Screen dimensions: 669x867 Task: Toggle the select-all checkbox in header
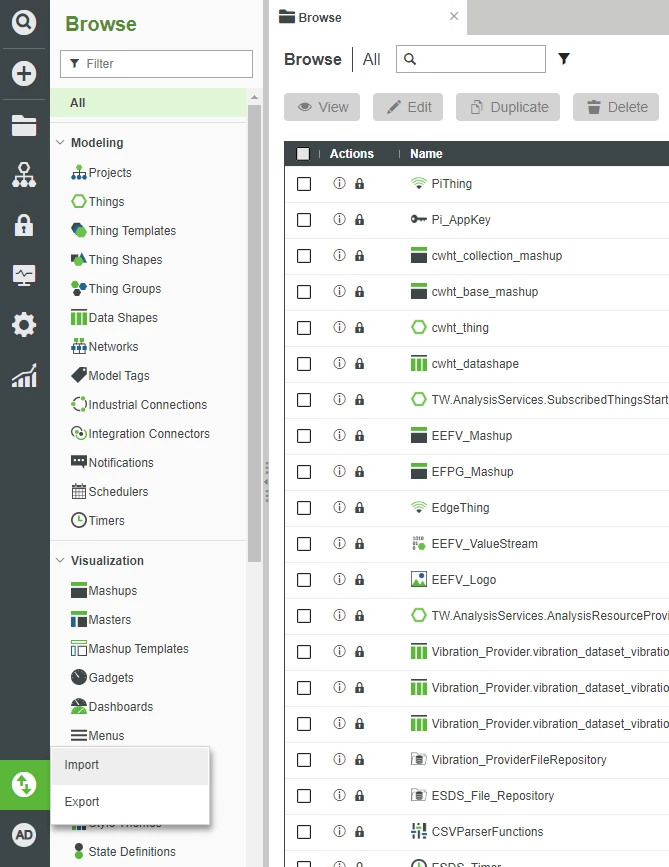(303, 154)
